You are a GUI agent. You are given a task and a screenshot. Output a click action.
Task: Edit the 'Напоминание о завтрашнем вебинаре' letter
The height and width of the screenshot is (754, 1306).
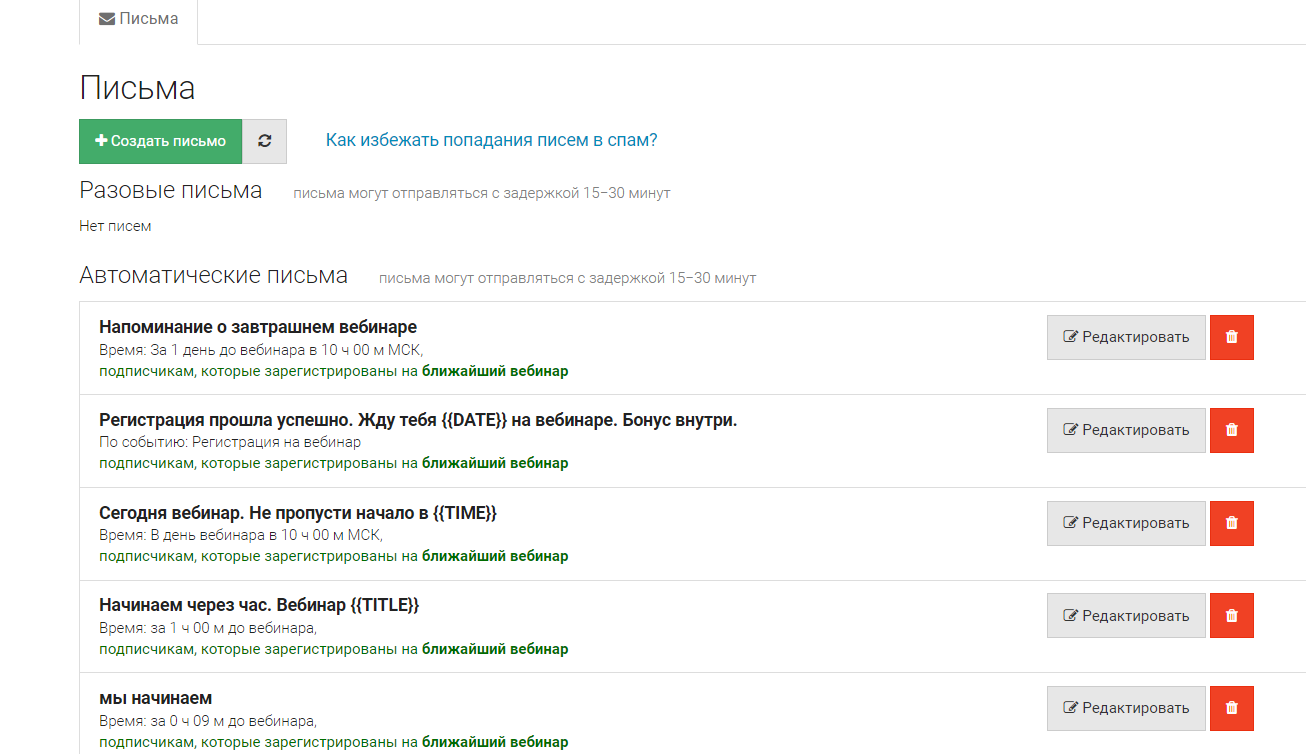pos(1126,337)
